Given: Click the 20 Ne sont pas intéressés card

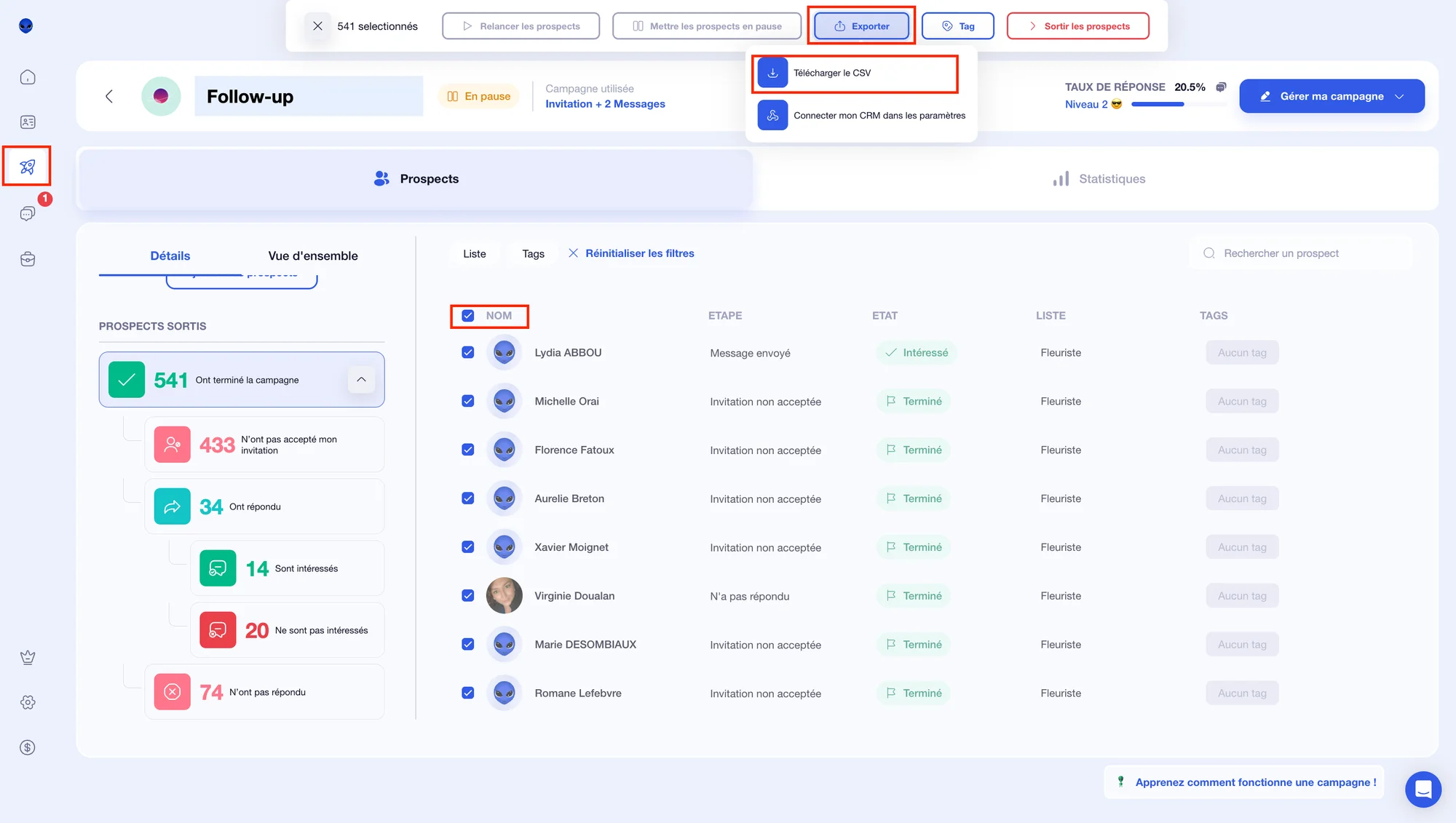Looking at the screenshot, I should click(287, 630).
